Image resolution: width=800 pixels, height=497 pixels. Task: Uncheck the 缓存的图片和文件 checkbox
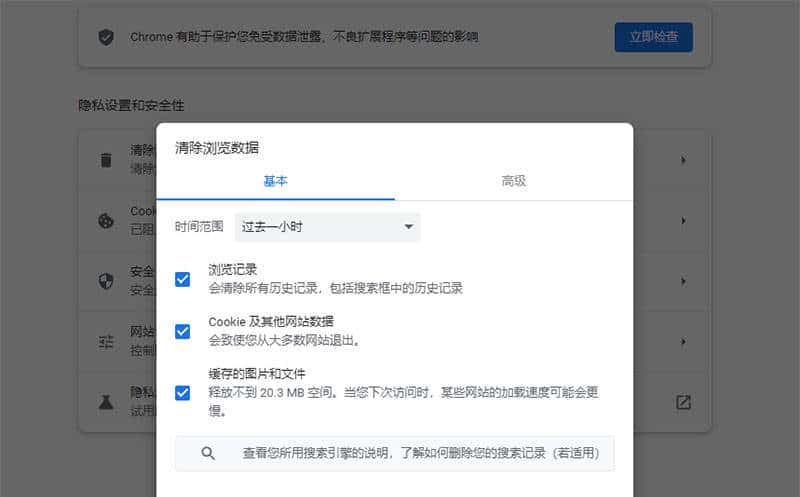(x=182, y=392)
